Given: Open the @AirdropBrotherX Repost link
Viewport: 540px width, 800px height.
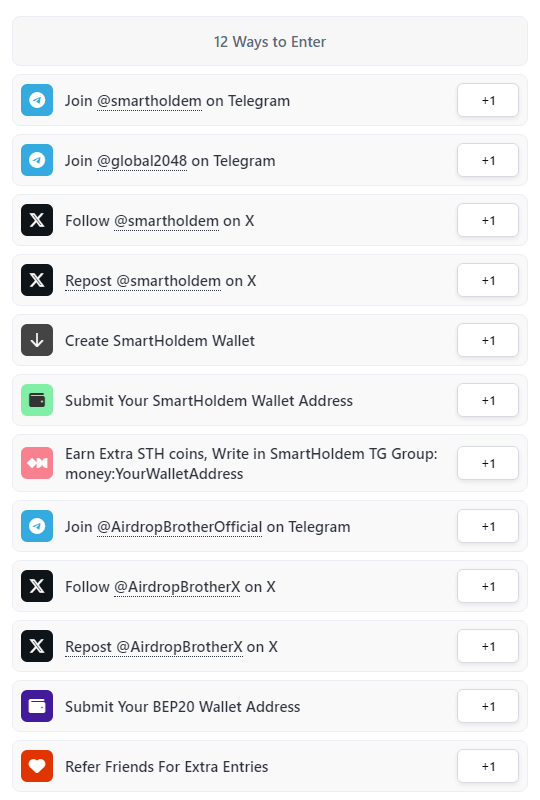Looking at the screenshot, I should pos(154,647).
